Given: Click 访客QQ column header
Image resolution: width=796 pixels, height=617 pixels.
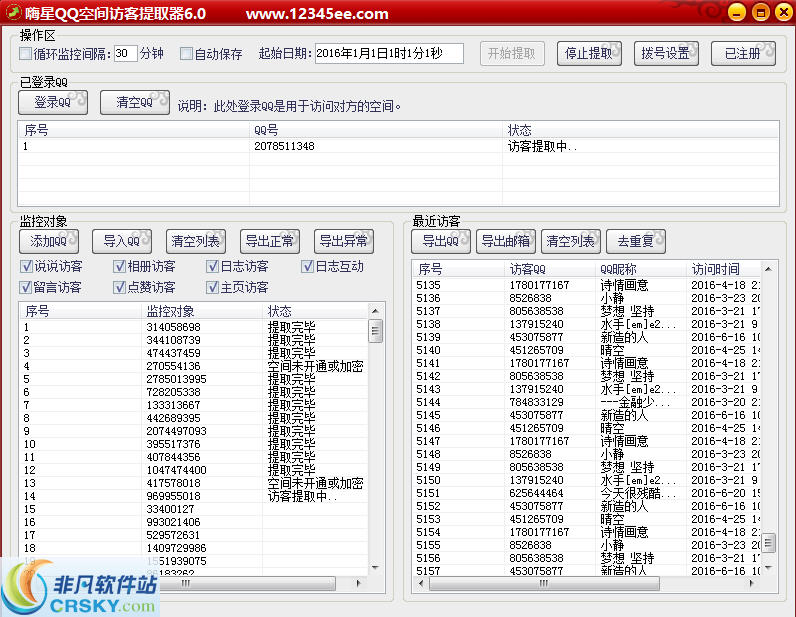Looking at the screenshot, I should [550, 269].
